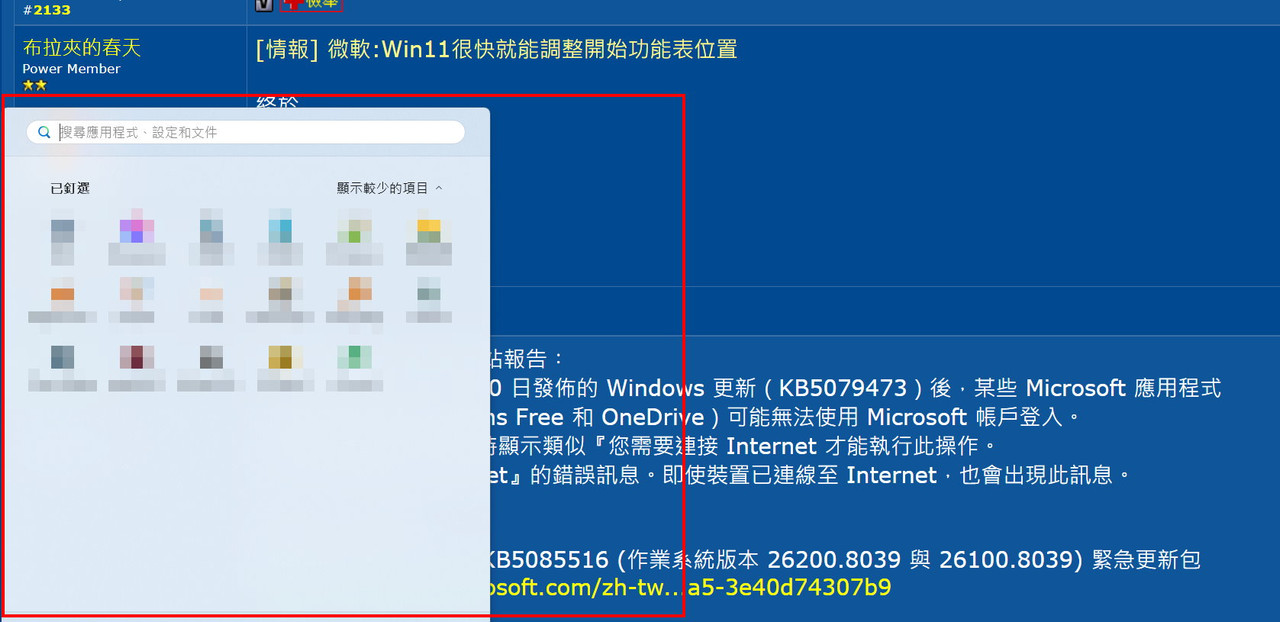Screen dimensions: 1280x622
Task: Open the [情報] 微軟:Win11 thread title
Action: [496, 49]
